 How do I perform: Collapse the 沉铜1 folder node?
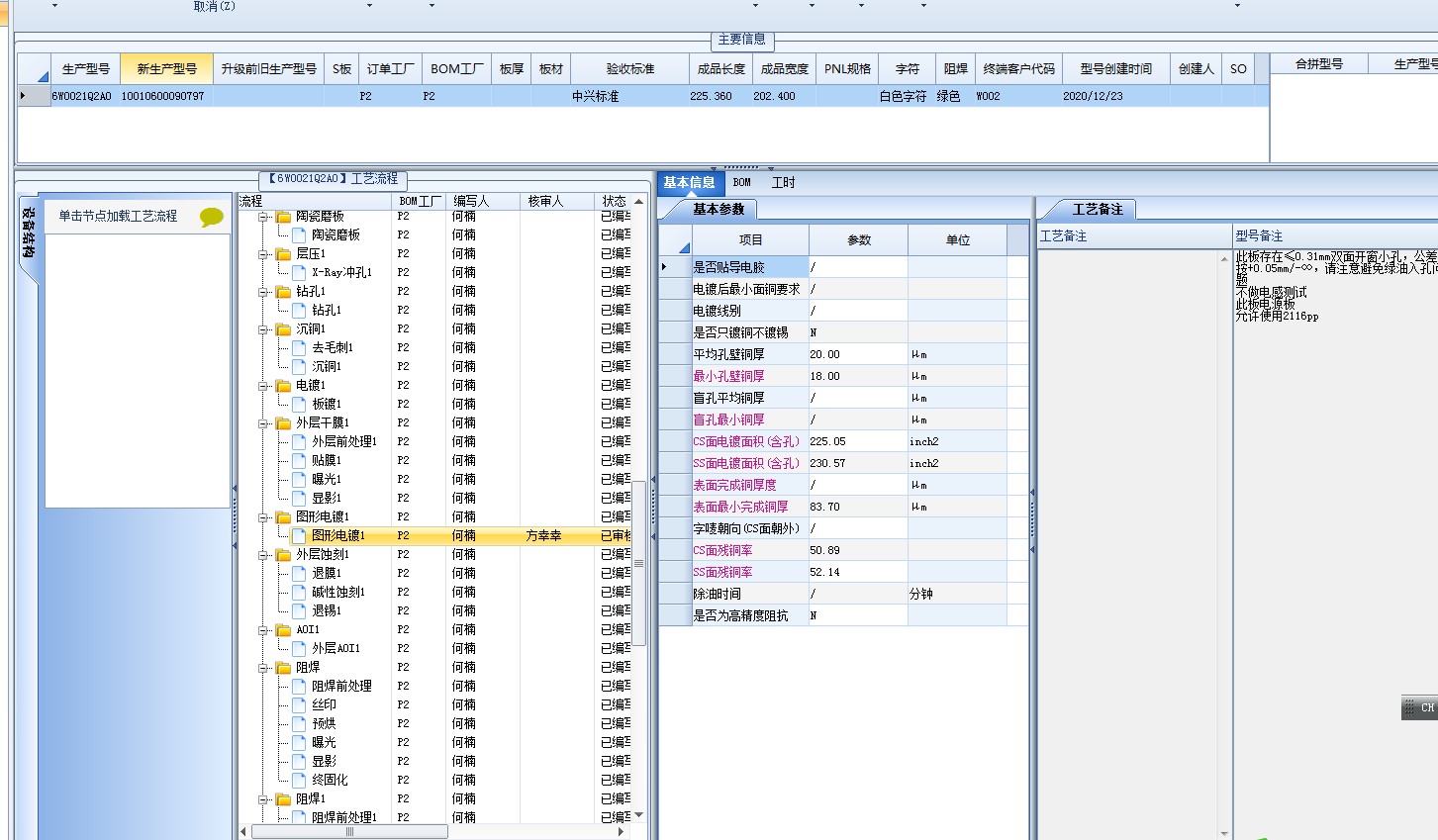(264, 328)
